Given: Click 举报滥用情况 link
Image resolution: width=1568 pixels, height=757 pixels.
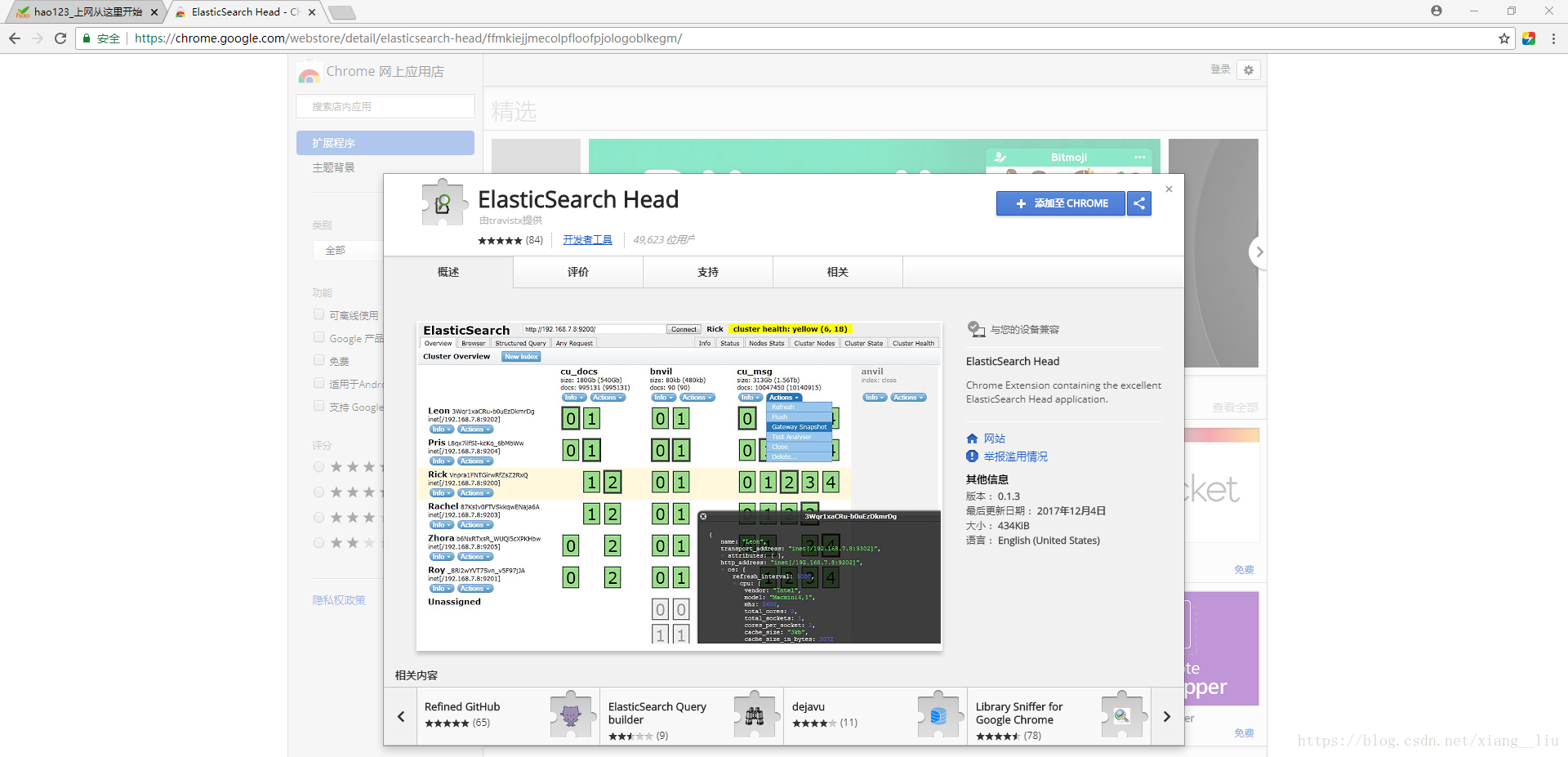Looking at the screenshot, I should [1016, 456].
